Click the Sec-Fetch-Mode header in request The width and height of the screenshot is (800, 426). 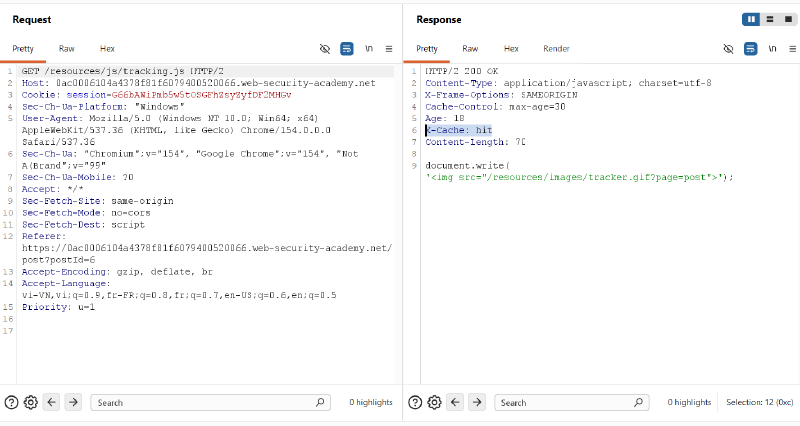tap(86, 213)
